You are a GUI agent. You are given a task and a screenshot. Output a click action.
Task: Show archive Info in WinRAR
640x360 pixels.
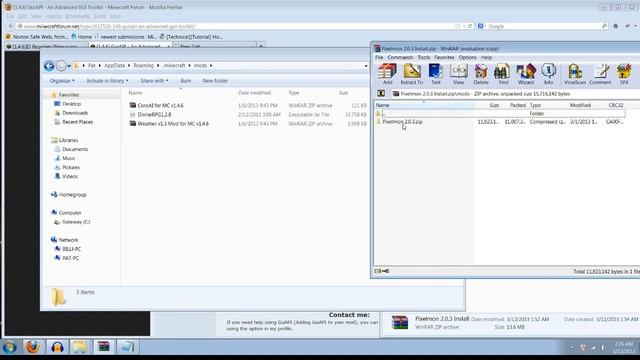pos(548,74)
